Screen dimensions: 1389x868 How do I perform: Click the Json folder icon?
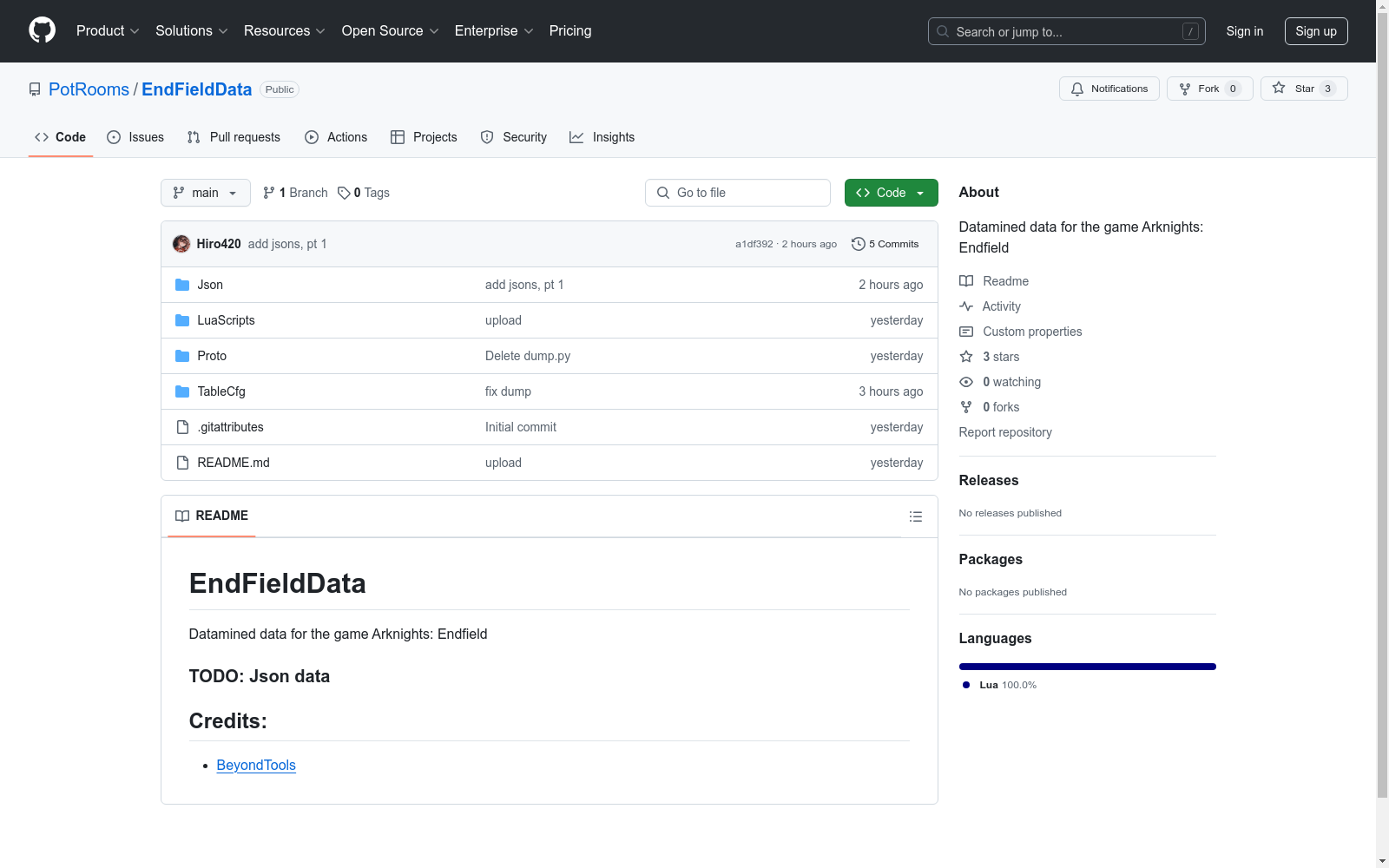coord(182,285)
